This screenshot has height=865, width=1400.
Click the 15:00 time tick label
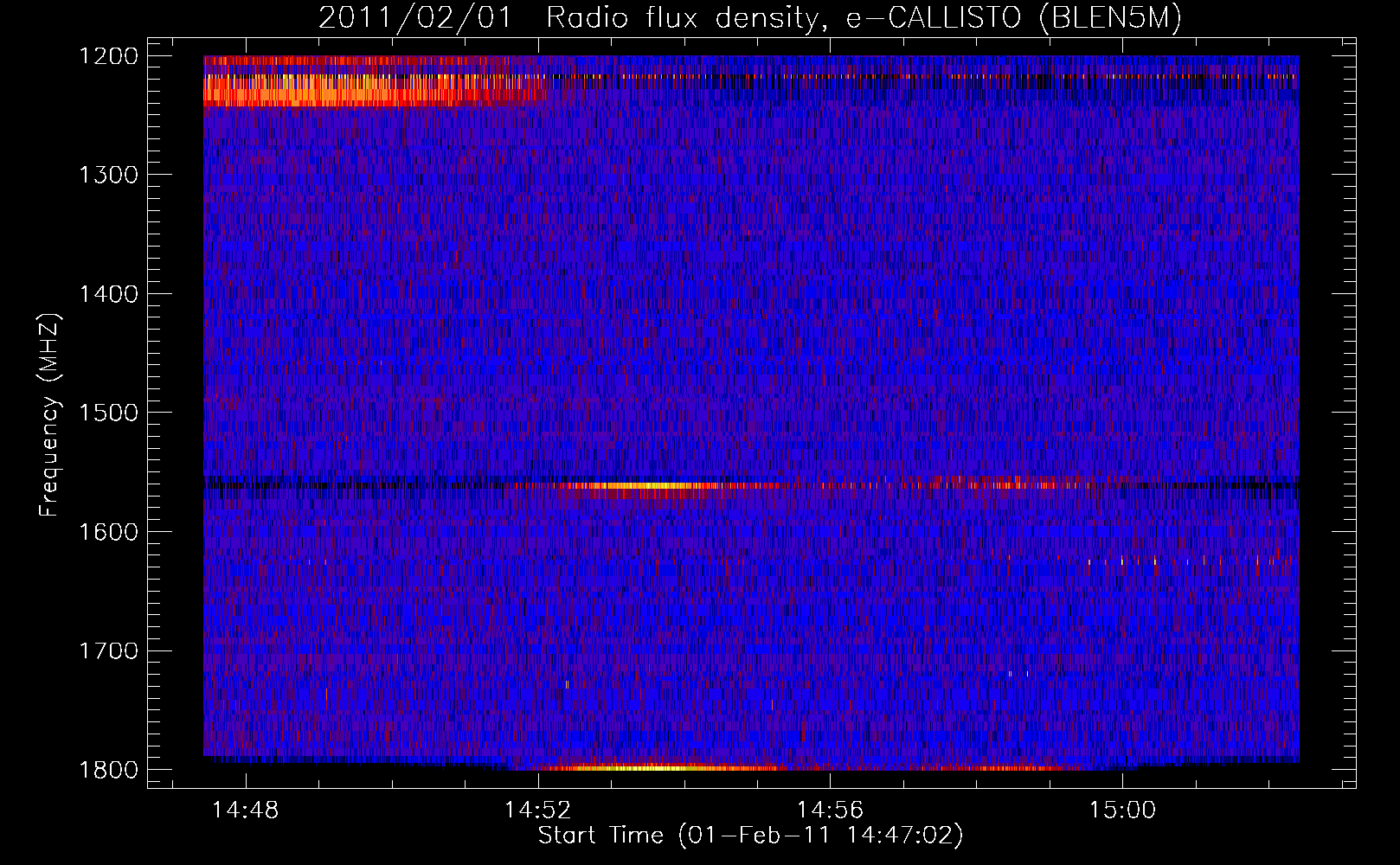pyautogui.click(x=1122, y=811)
